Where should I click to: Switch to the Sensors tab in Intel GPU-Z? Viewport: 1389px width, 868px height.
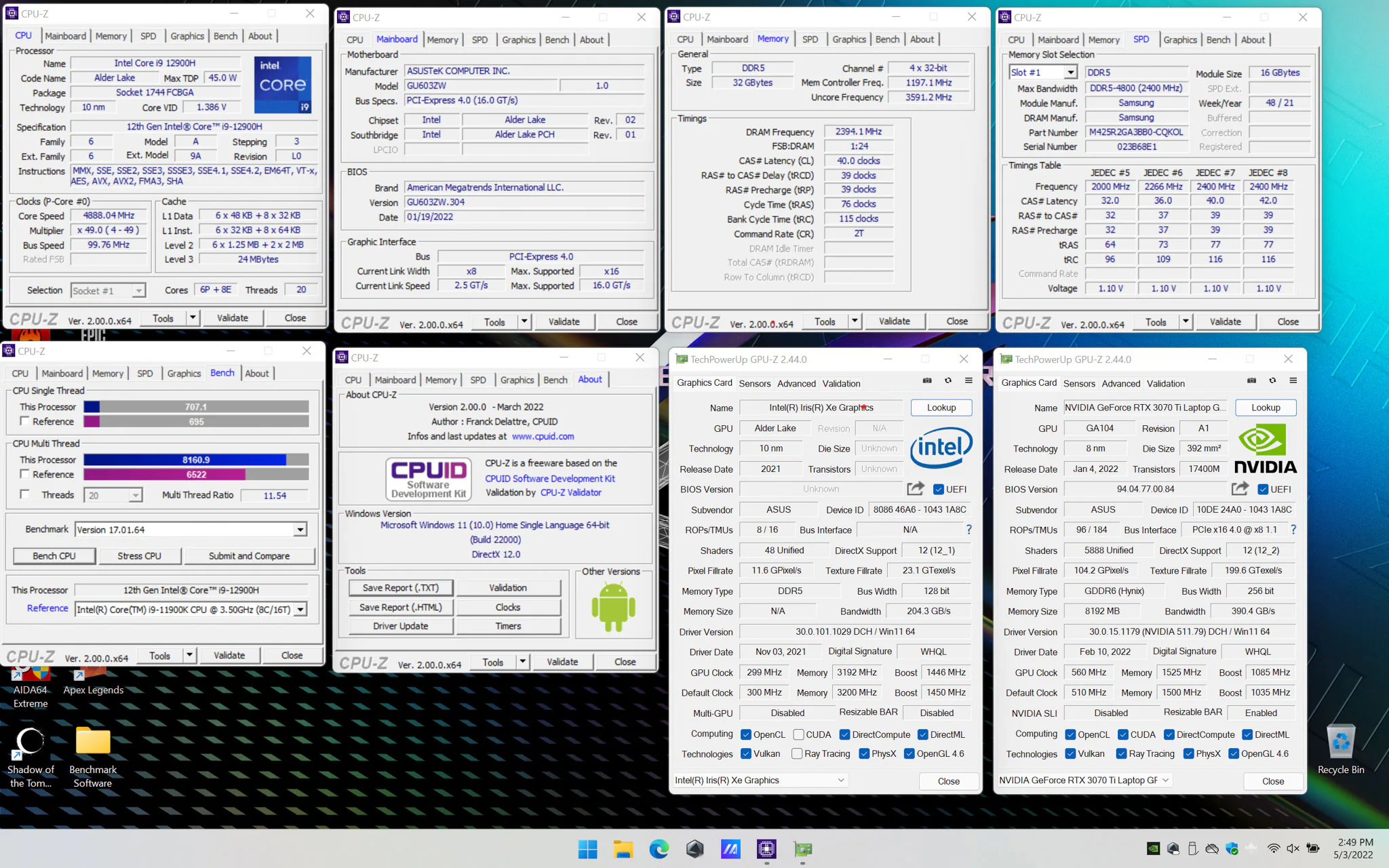click(x=754, y=383)
